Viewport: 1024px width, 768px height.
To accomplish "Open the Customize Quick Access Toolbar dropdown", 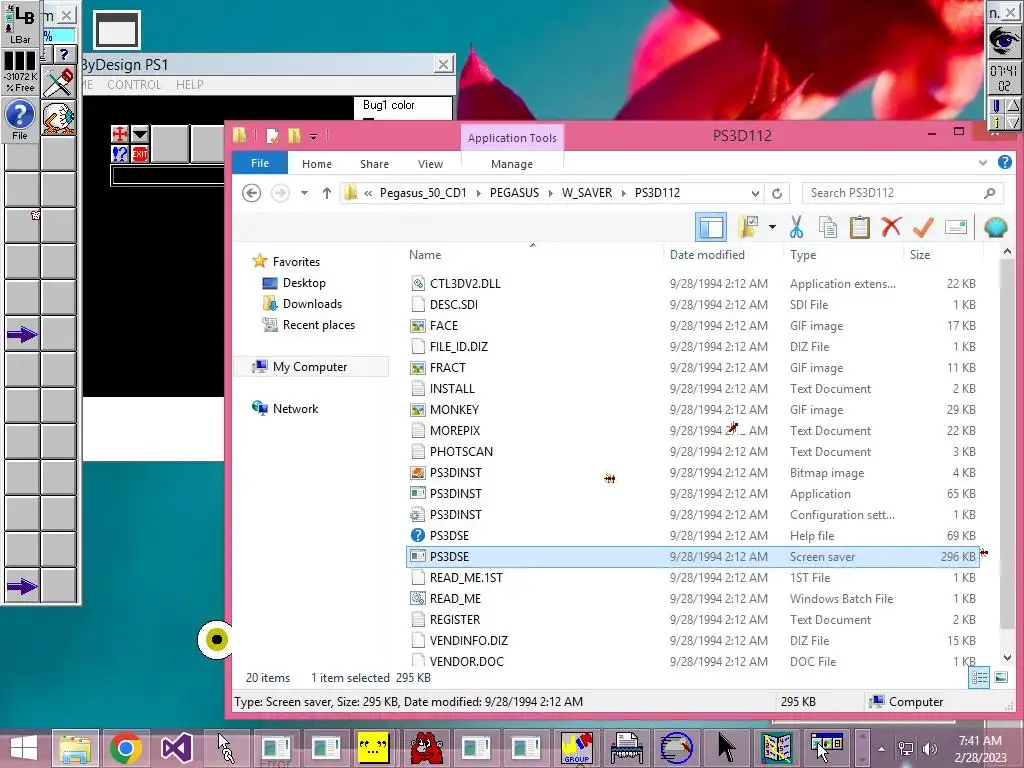I will tap(313, 136).
